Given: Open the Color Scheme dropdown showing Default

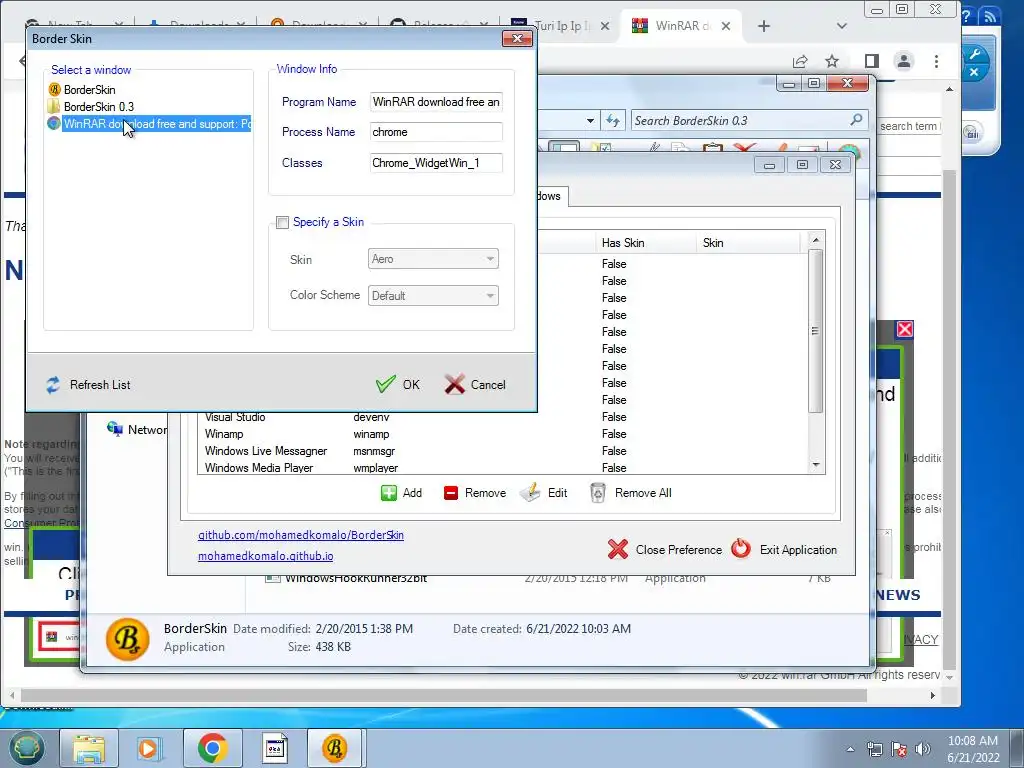Looking at the screenshot, I should point(433,295).
